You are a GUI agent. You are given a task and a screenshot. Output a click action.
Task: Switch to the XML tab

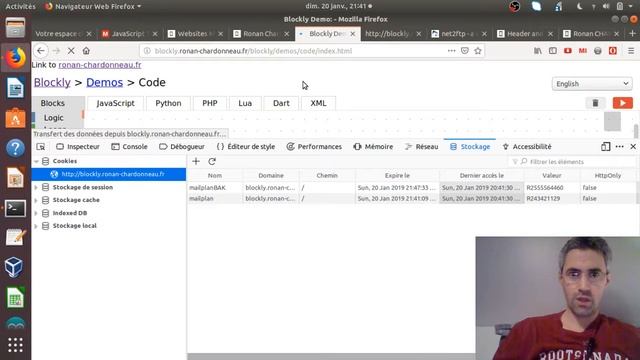click(318, 103)
